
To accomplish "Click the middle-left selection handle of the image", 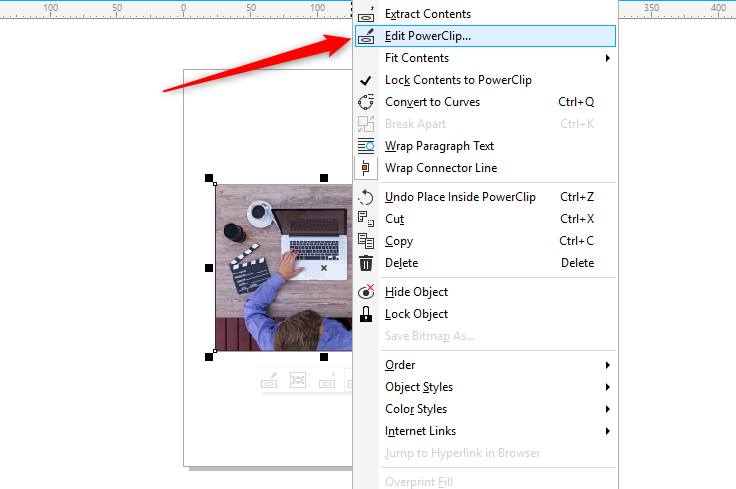I will coord(209,268).
